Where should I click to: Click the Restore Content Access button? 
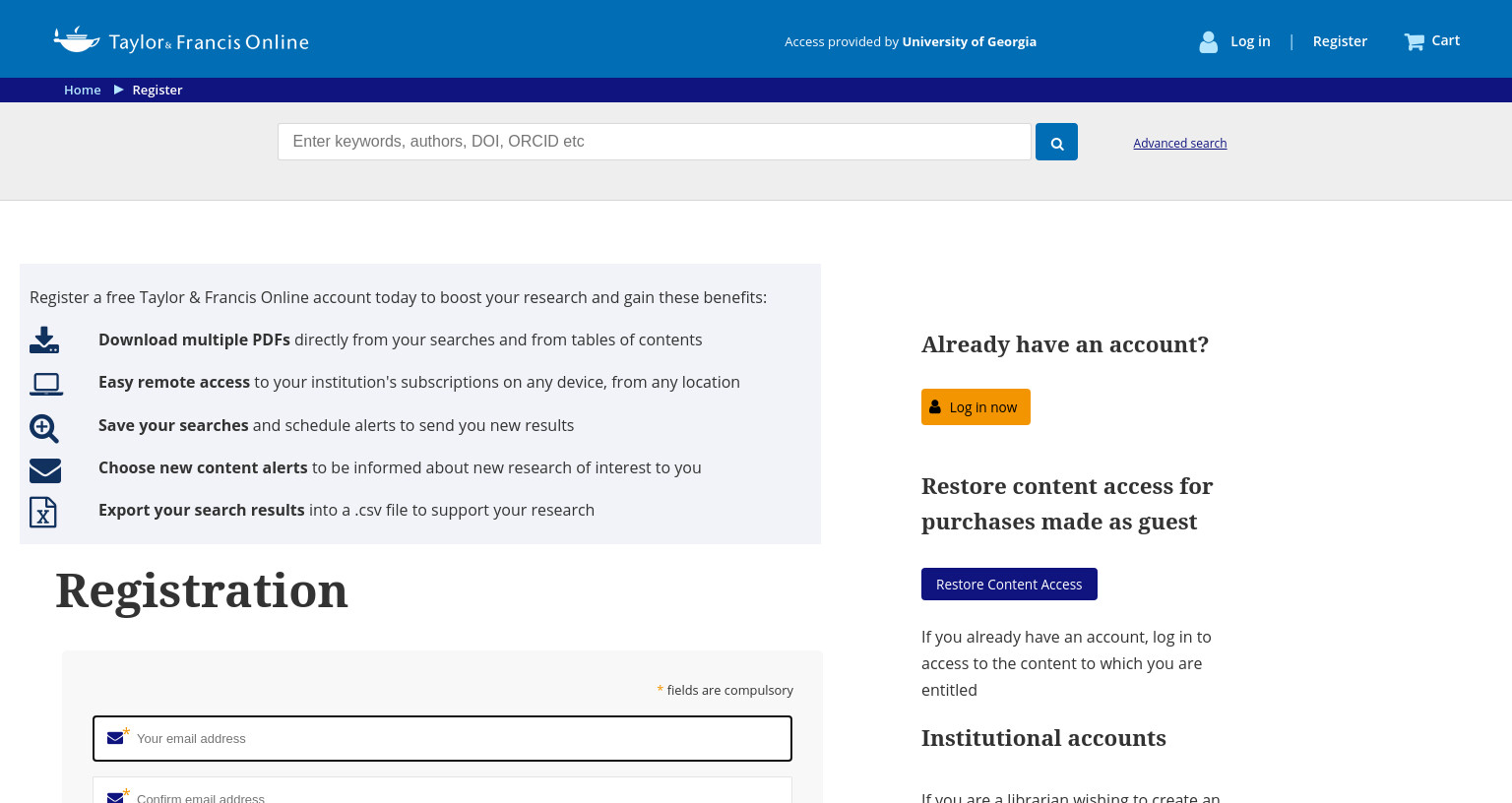(1009, 585)
